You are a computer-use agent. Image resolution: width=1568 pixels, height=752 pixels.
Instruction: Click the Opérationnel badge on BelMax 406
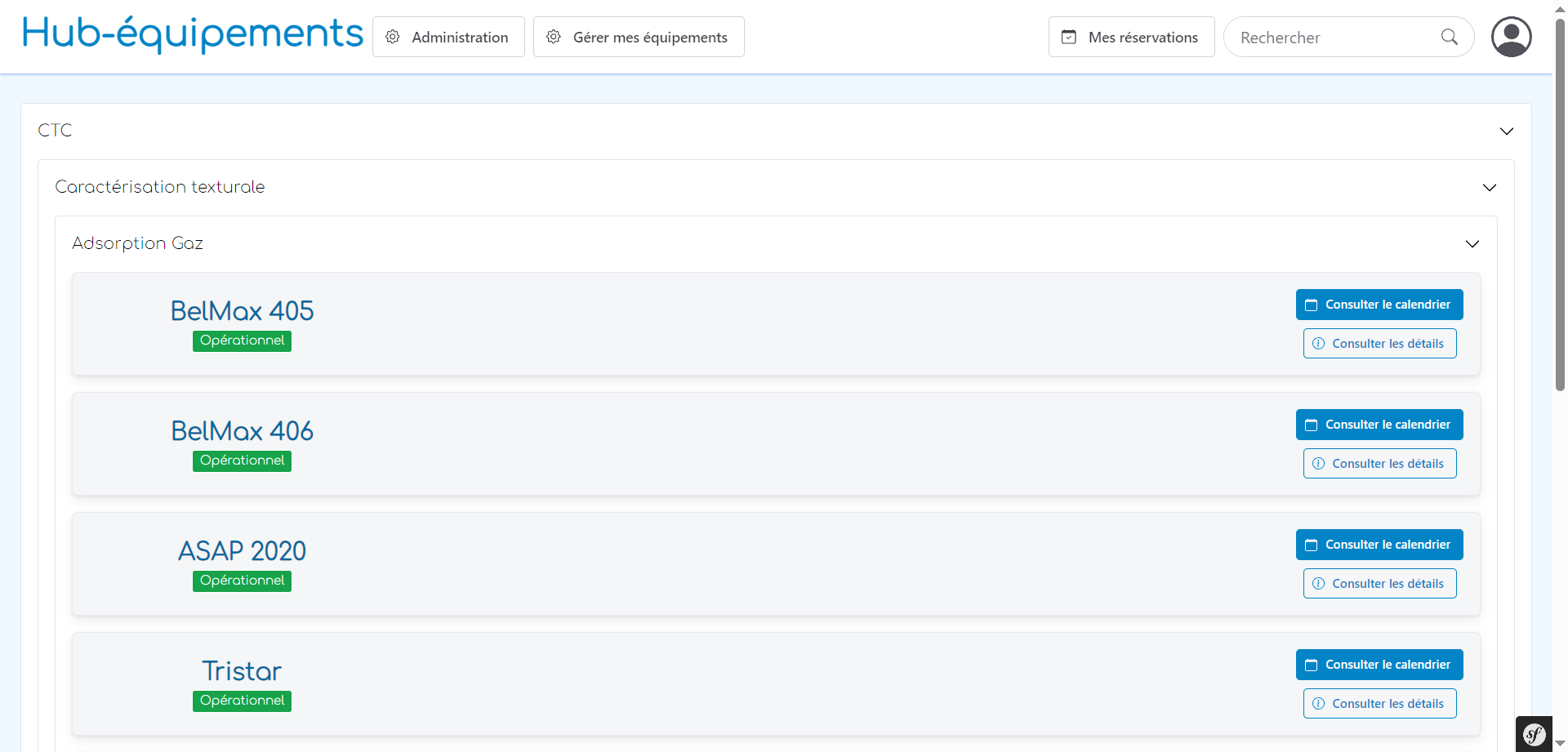tap(242, 461)
